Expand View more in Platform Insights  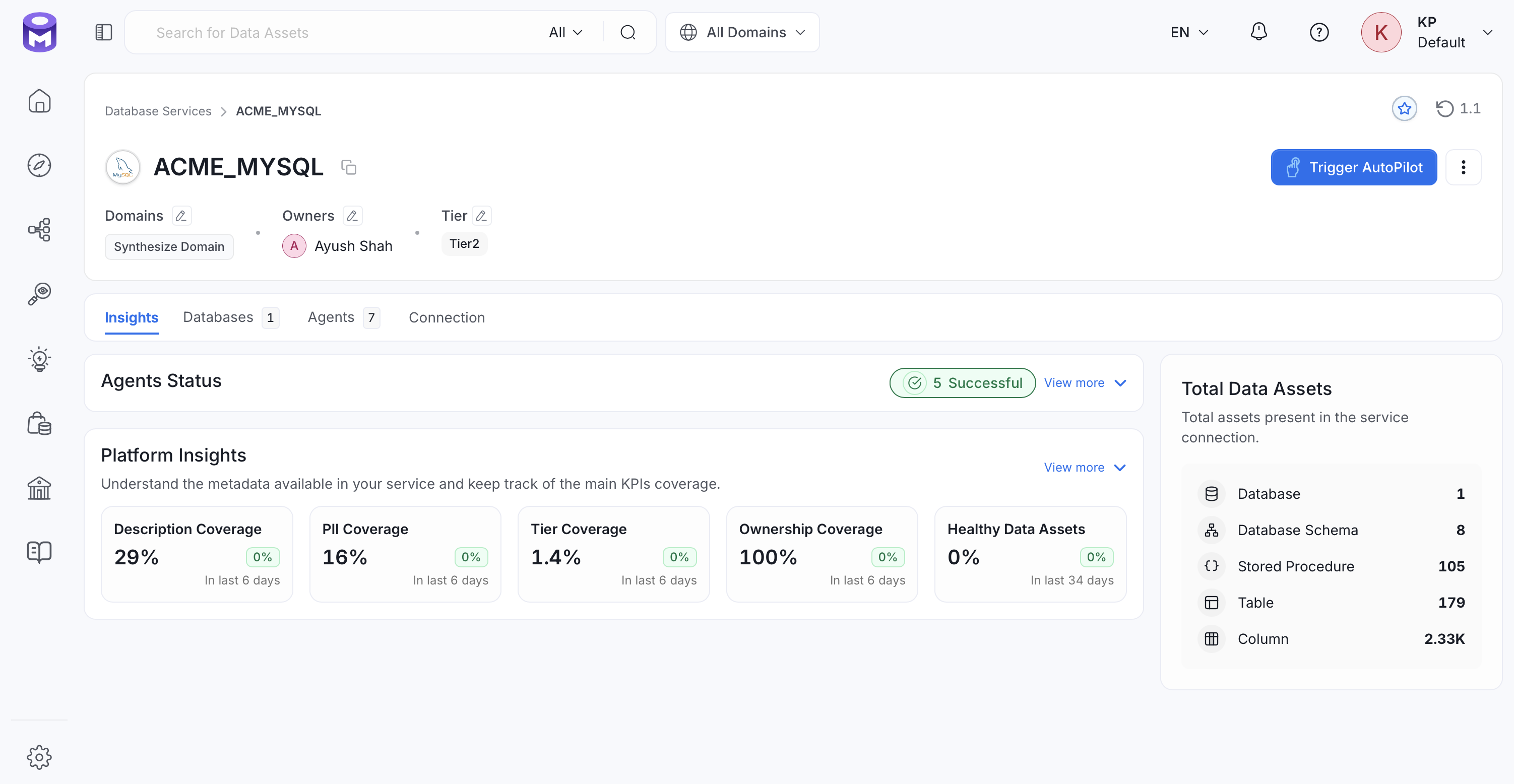[x=1085, y=468]
